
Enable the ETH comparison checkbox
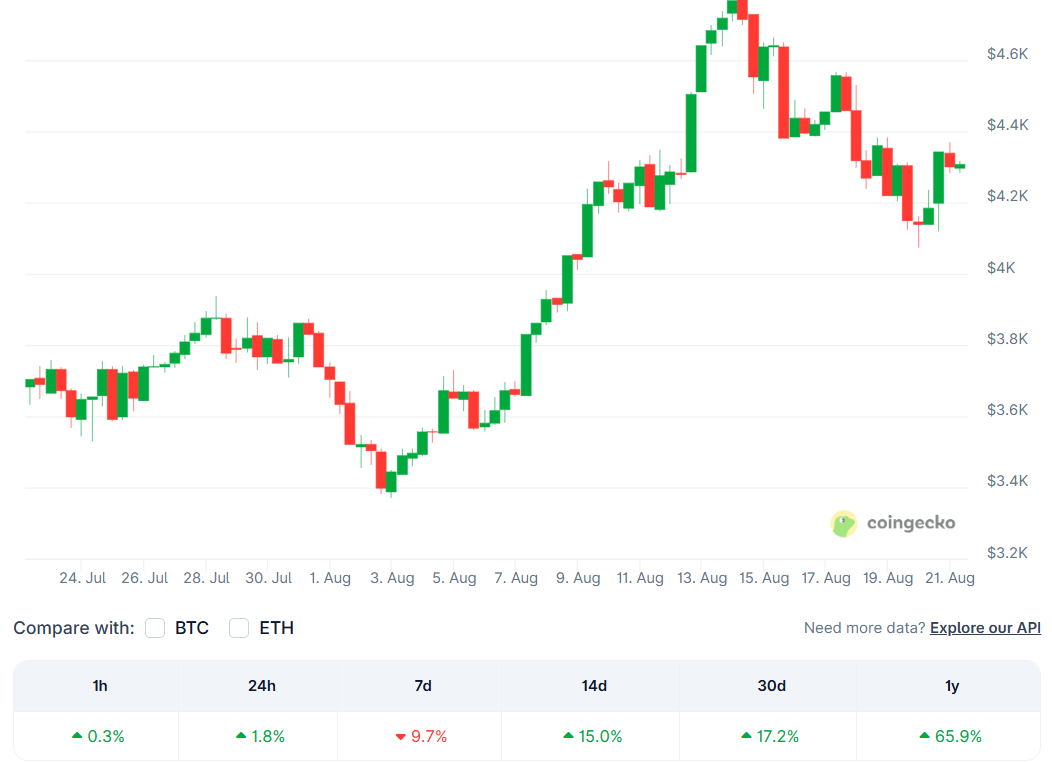point(239,628)
